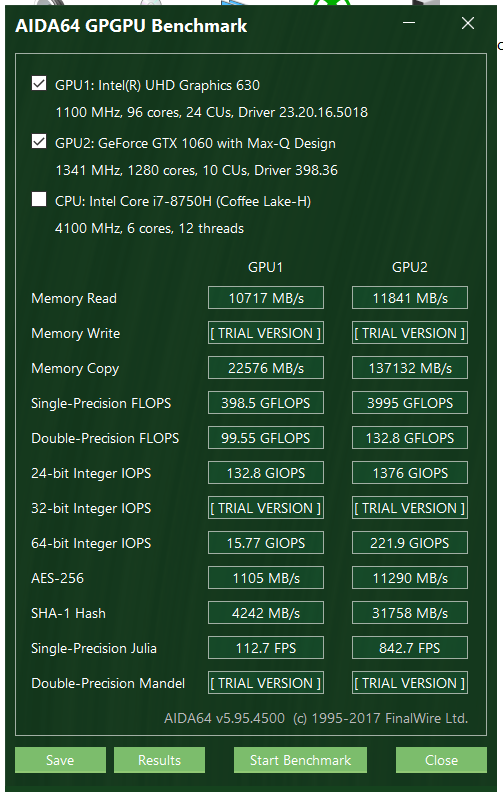
Task: Click GPU1 SHA-1 Hash value 4242 MB/s
Action: (x=266, y=613)
